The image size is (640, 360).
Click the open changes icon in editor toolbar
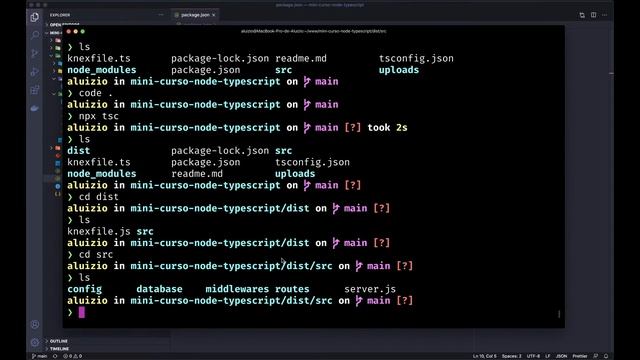tap(582, 15)
